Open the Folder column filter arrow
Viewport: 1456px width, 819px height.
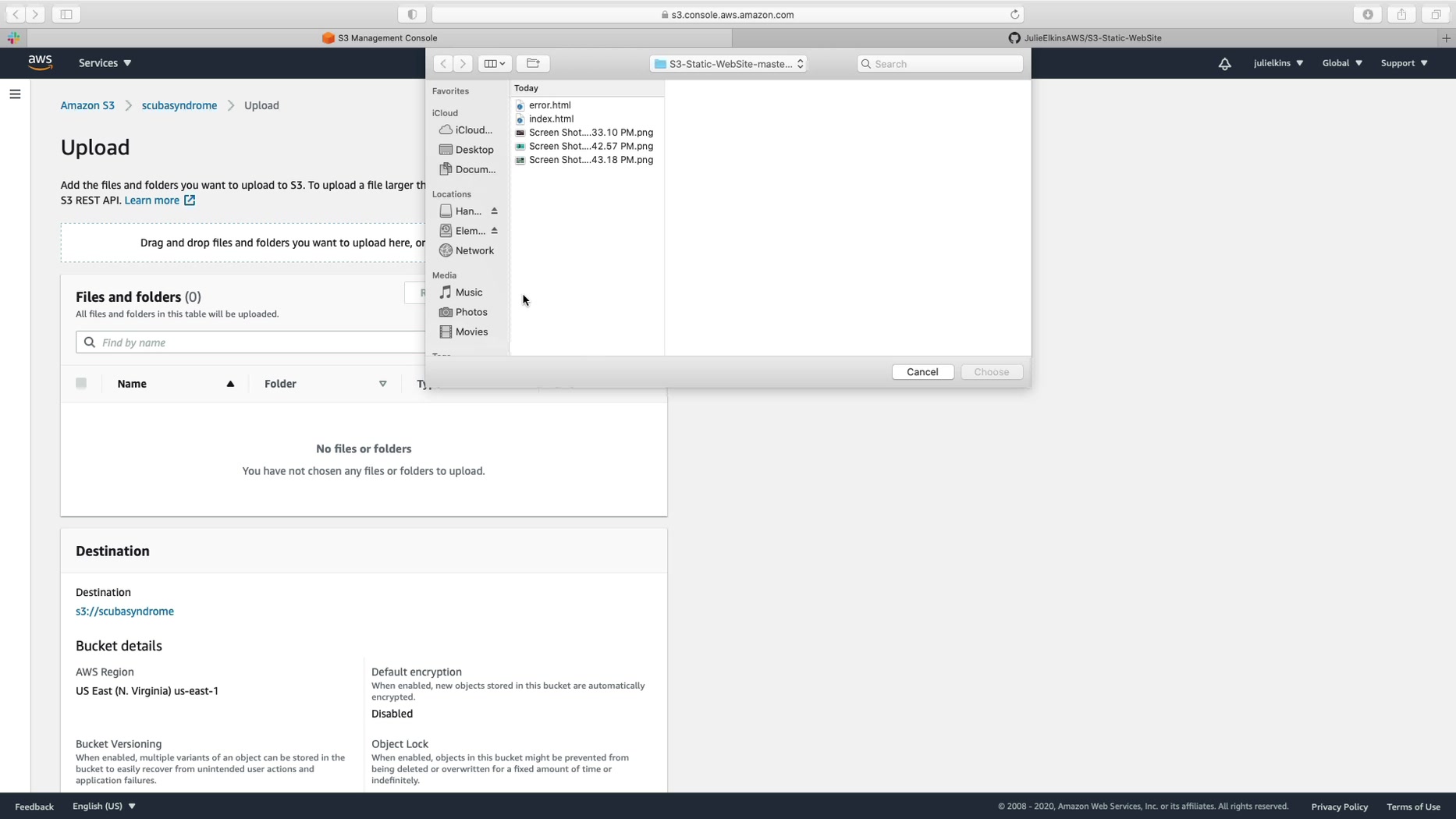click(x=382, y=384)
